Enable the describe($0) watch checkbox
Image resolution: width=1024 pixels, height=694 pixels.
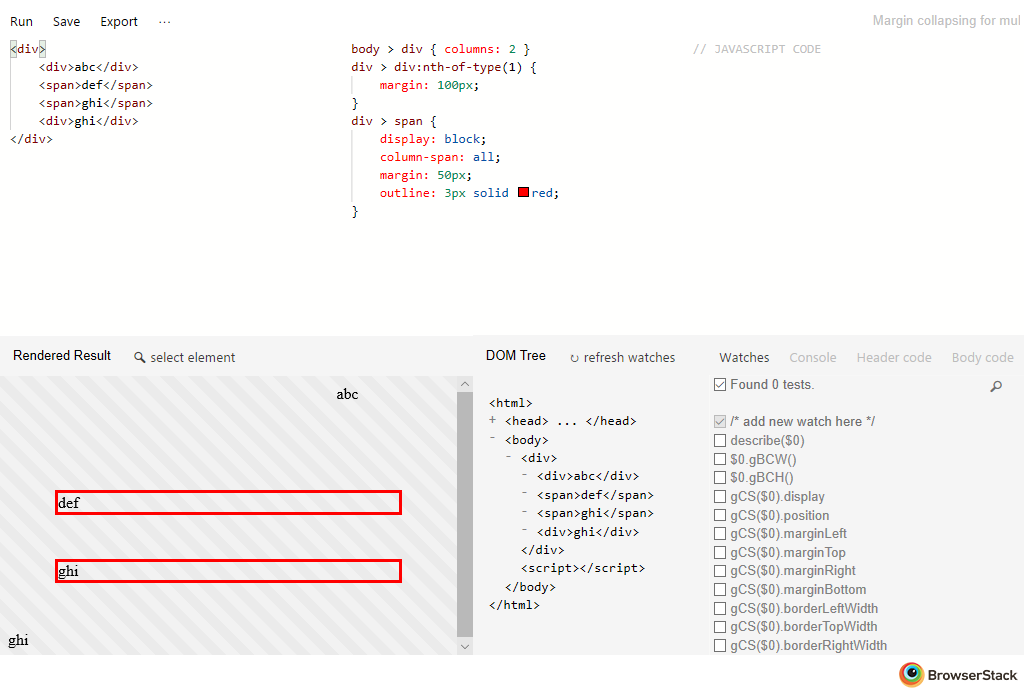(720, 441)
